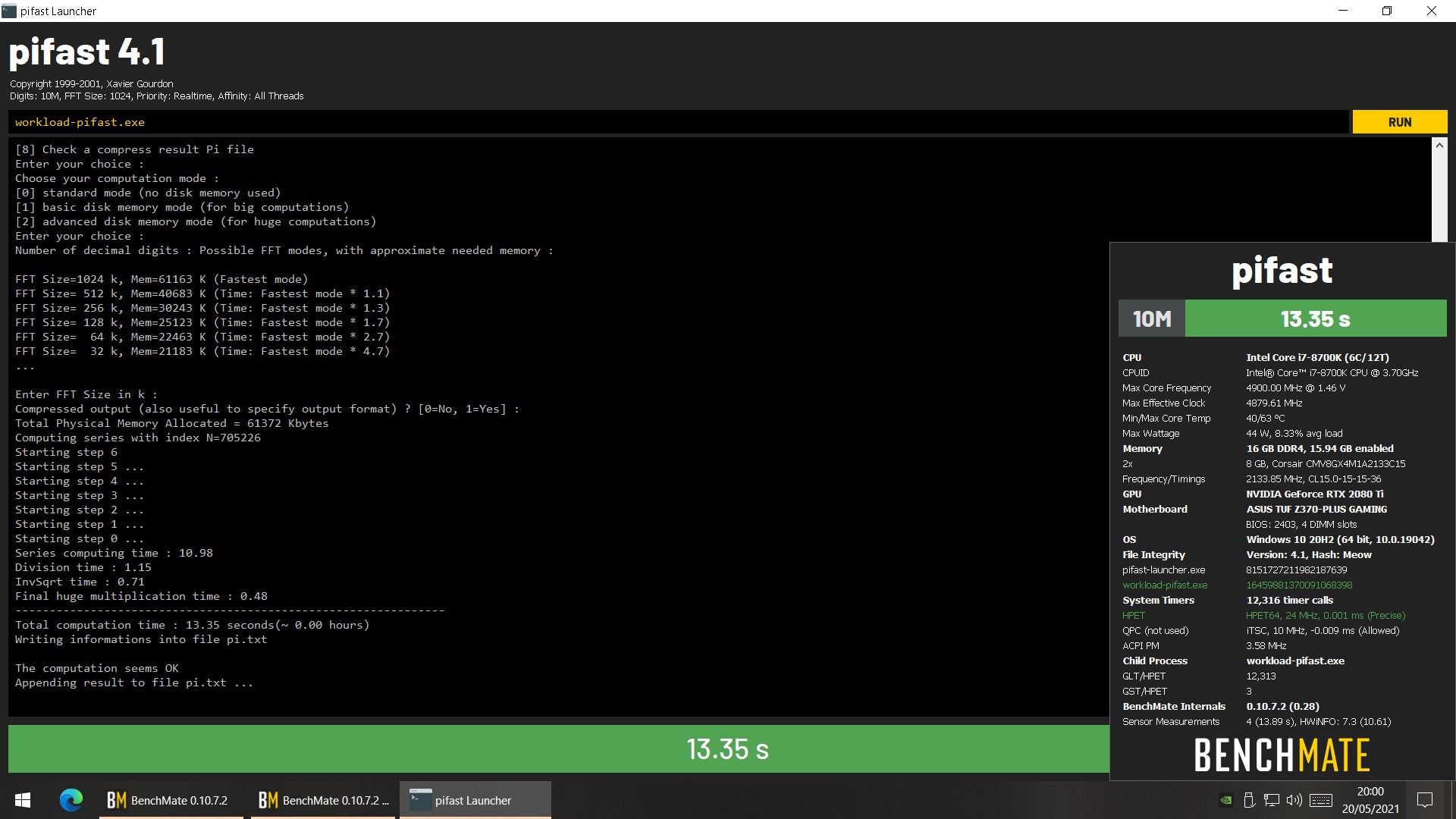The image size is (1456, 819).
Task: Click The computation seems OK line
Action: point(97,668)
